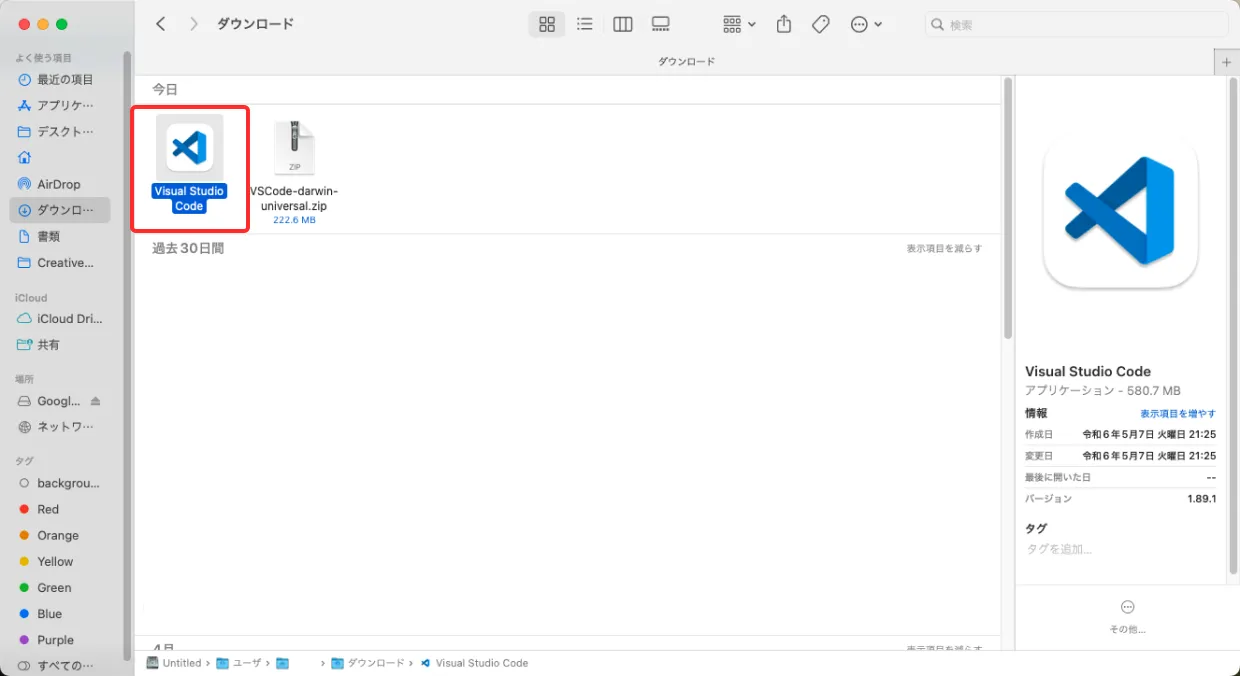Open the group-by dropdown in toolbar
Viewport: 1240px width, 676px height.
739,24
